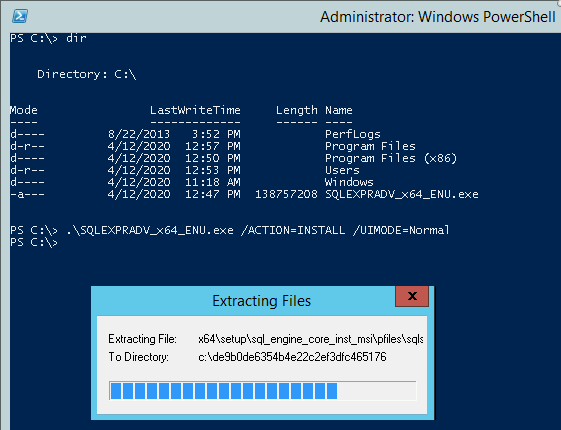This screenshot has width=561, height=430.
Task: Click the /ACTION=INSTALL argument
Action: point(293,230)
